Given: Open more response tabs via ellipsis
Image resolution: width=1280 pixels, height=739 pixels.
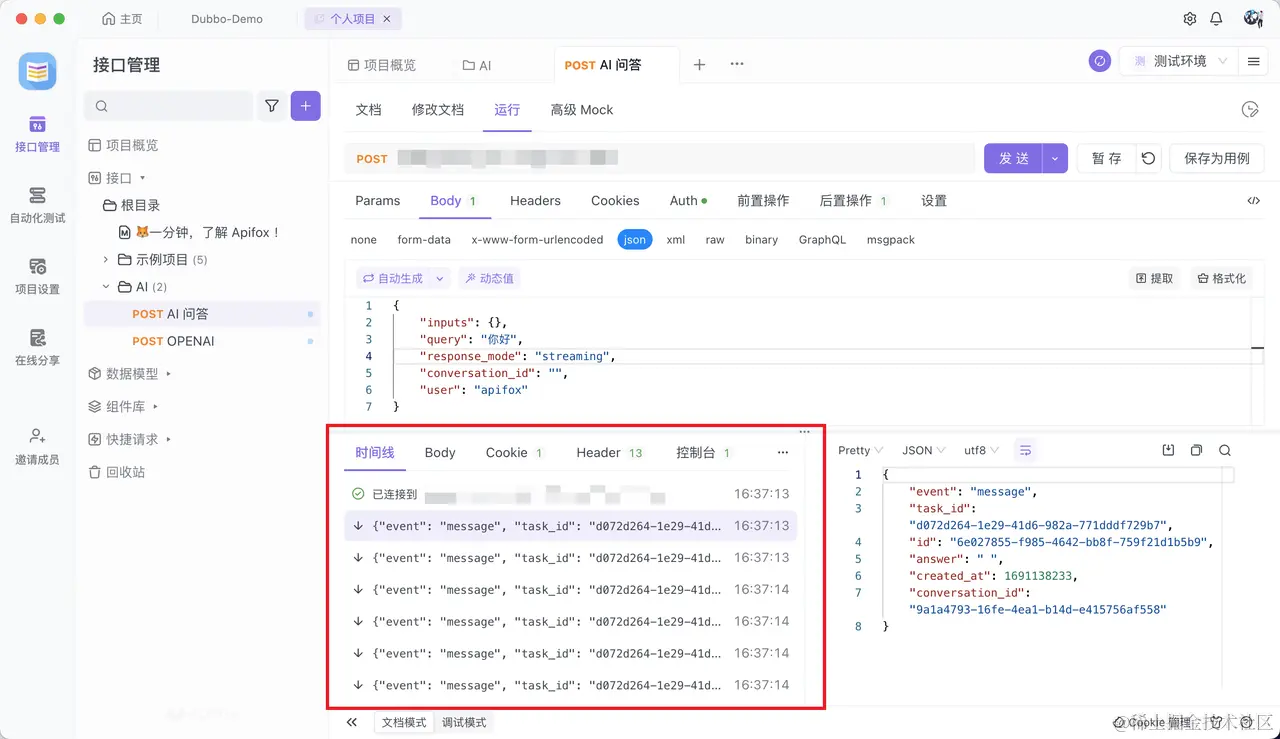Looking at the screenshot, I should tap(783, 453).
